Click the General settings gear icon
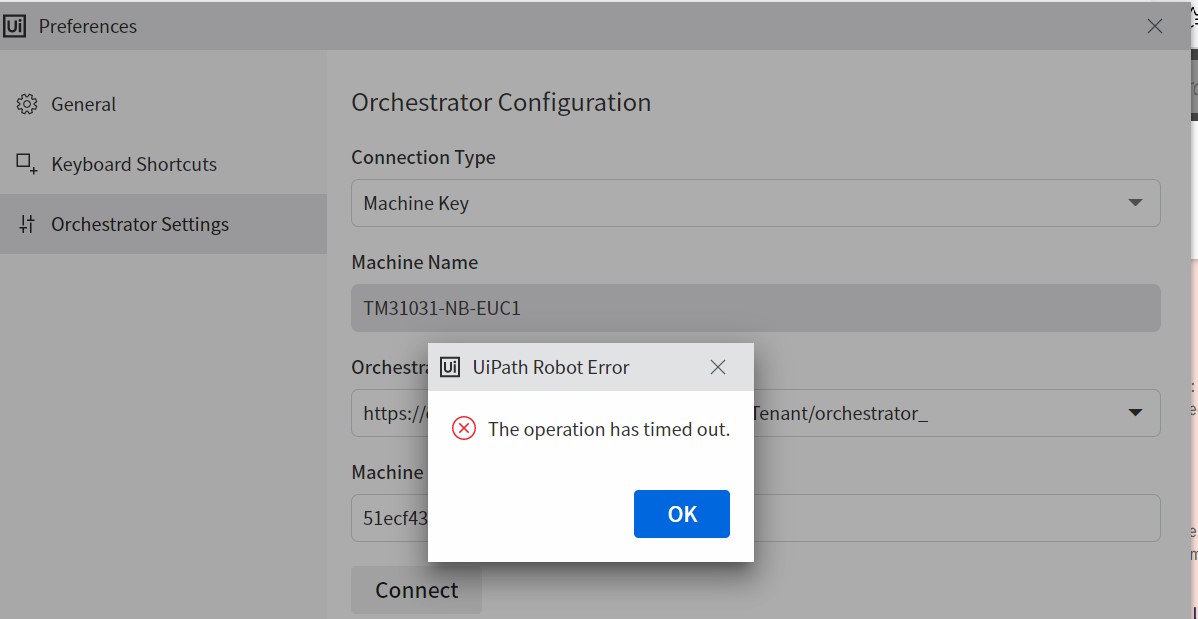Viewport: 1198px width, 619px height. coord(25,103)
